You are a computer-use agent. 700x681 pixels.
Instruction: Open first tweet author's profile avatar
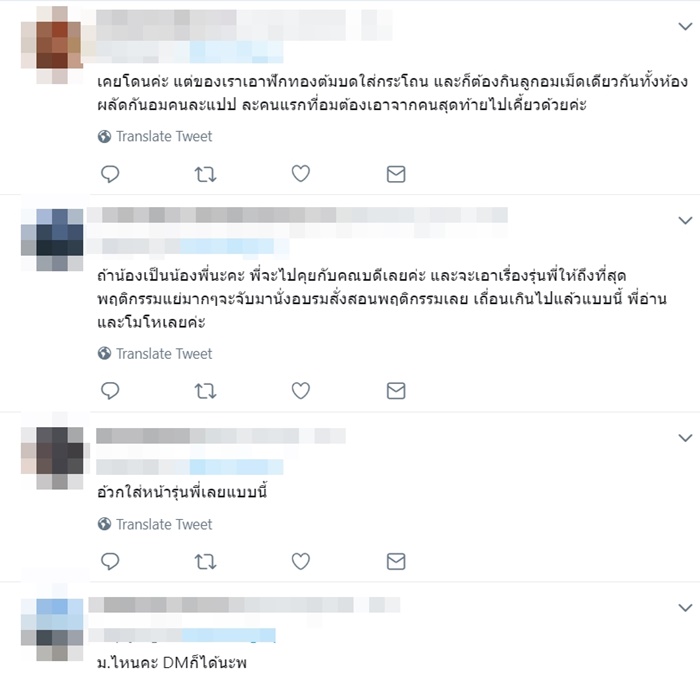click(x=52, y=45)
